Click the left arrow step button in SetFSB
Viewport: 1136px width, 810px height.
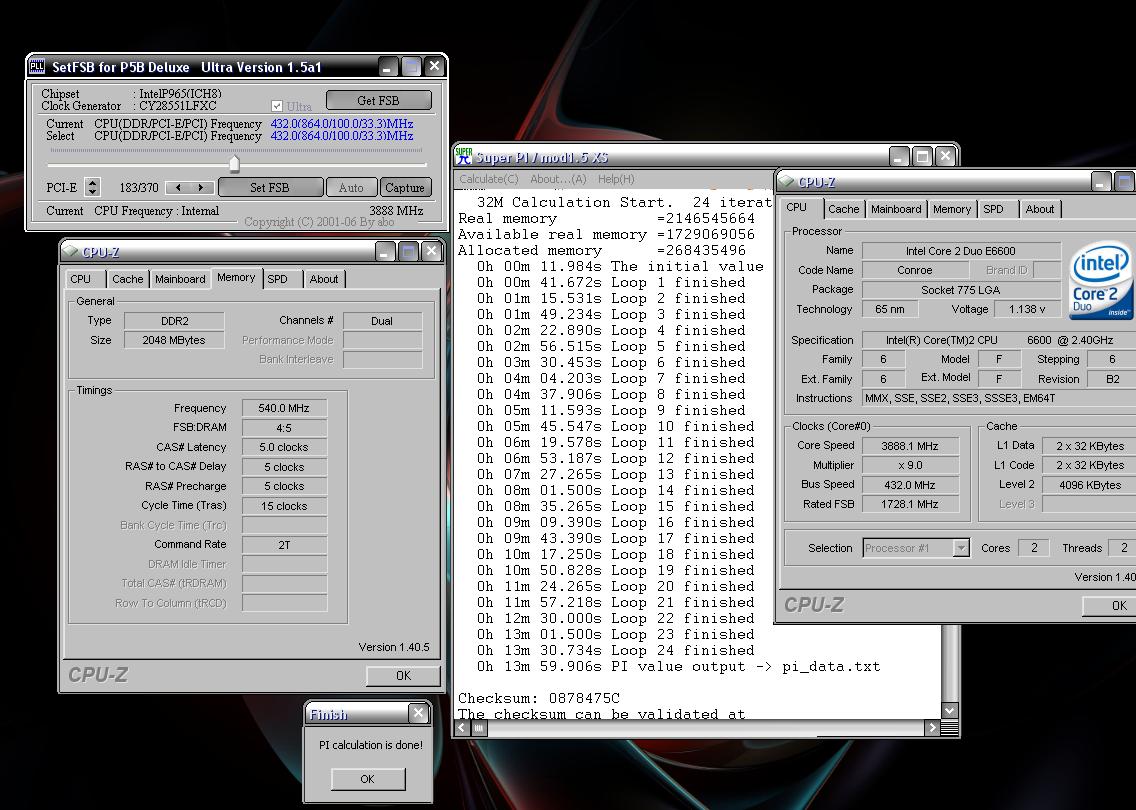pyautogui.click(x=178, y=187)
